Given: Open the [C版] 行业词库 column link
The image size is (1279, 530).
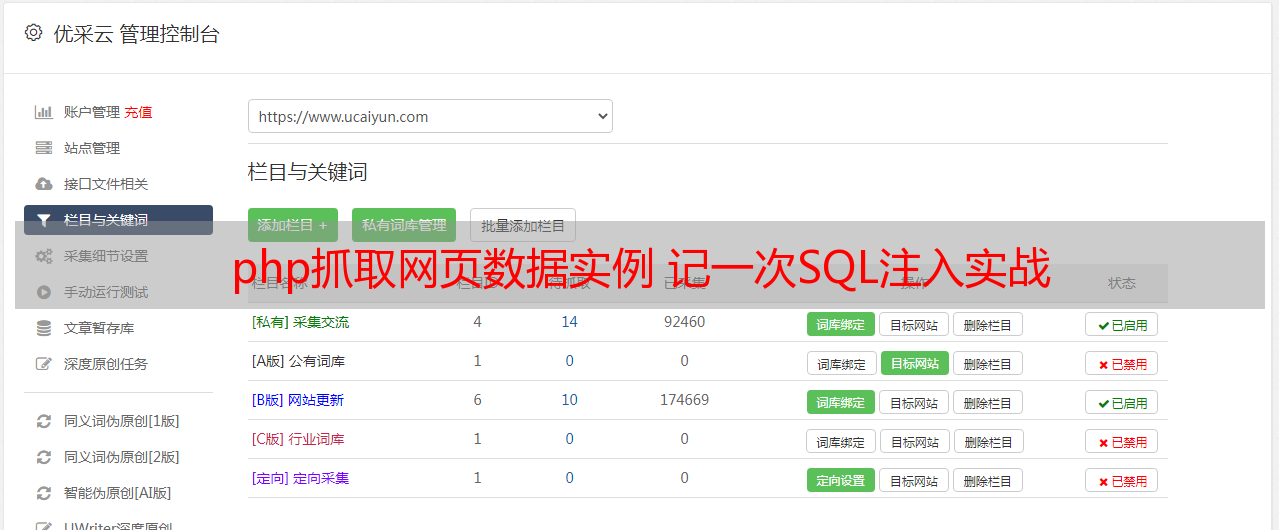Looking at the screenshot, I should pyautogui.click(x=297, y=439).
